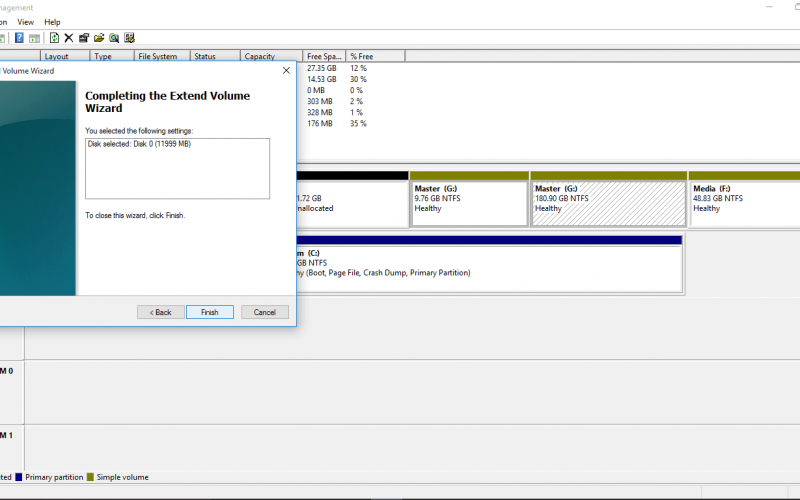Screen dimensions: 800x500
Task: Sort by the Layout column header
Action: tap(65, 56)
